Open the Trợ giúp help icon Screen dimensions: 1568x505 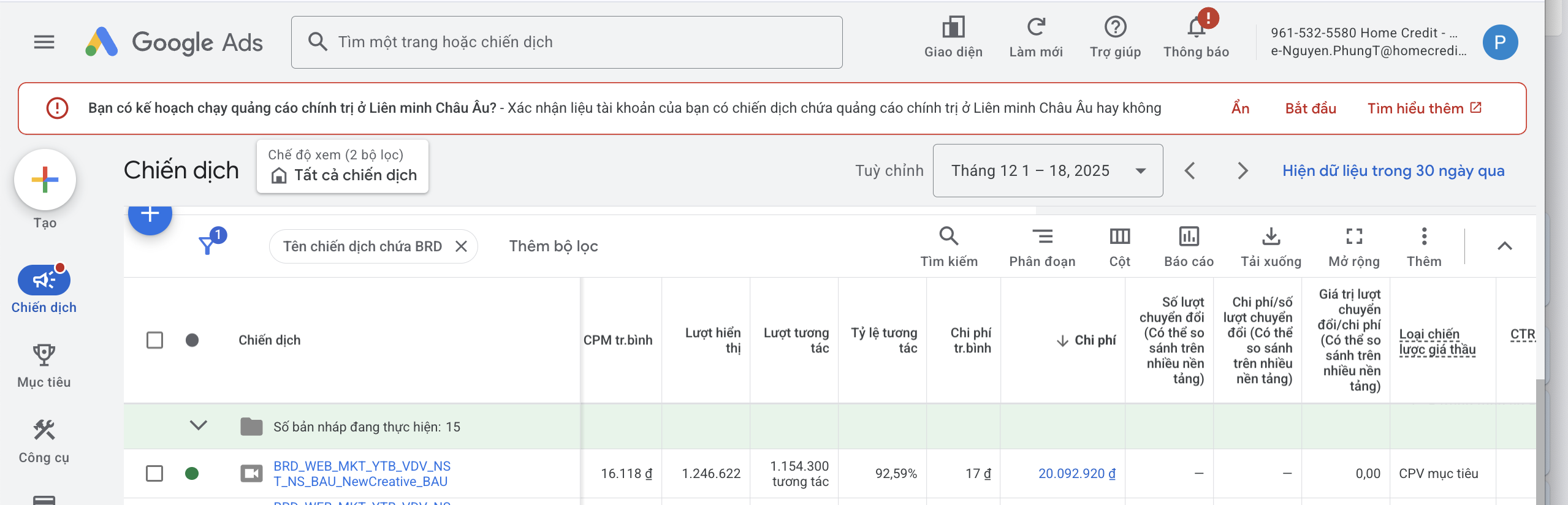(x=1115, y=28)
